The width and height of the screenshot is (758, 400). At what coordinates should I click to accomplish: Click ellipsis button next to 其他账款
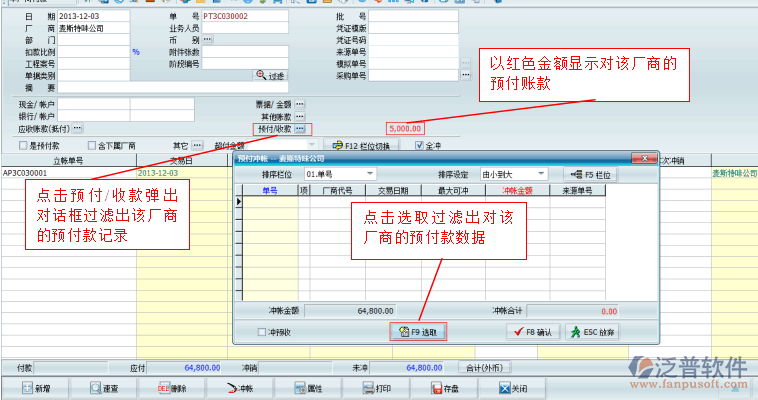(300, 116)
